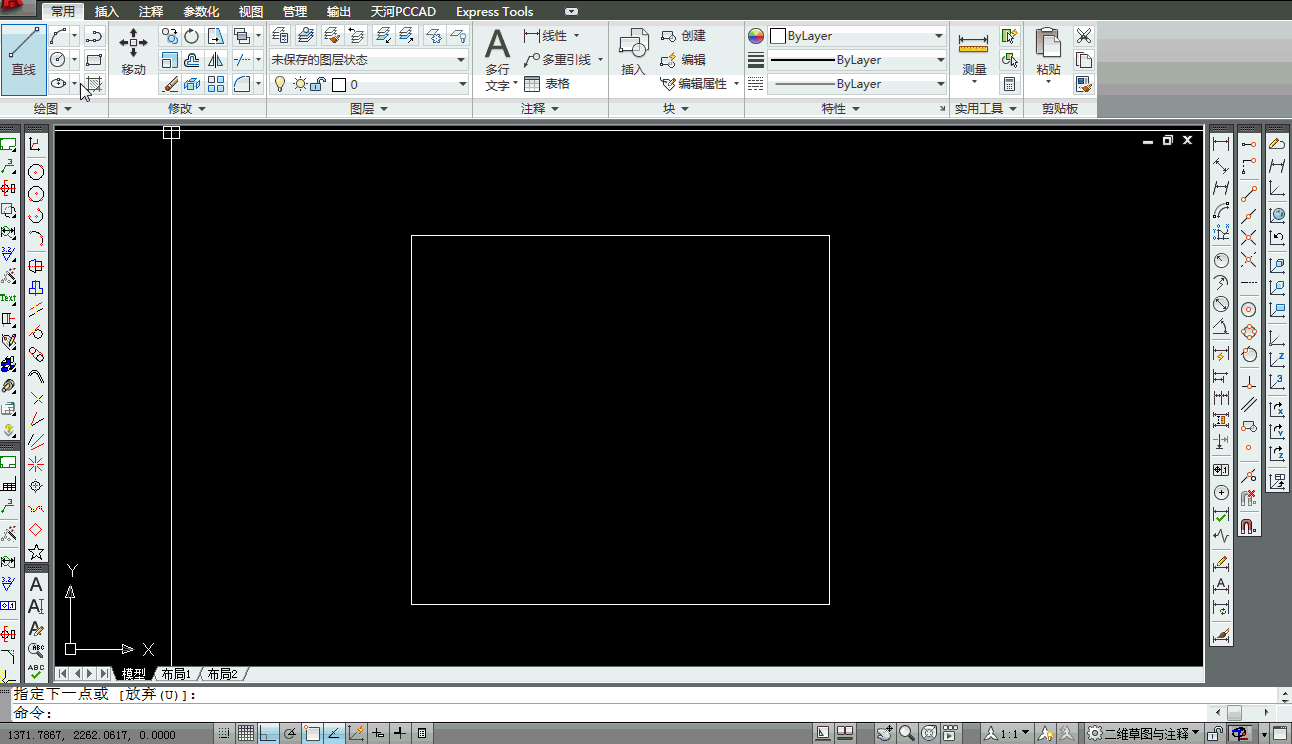Click the Erase tool in 修改 panel

pos(169,84)
